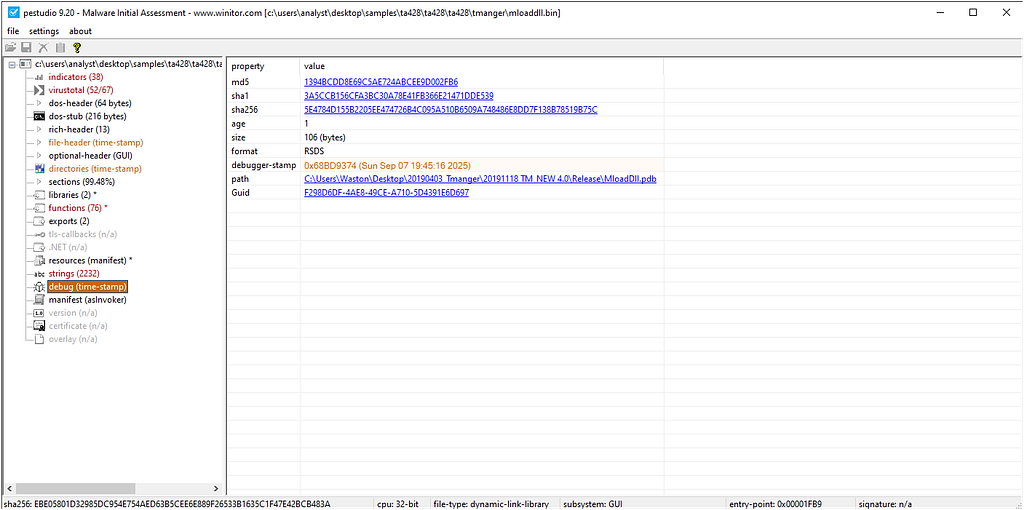The width and height of the screenshot is (1024, 510).
Task: Click the tree horizontal scrollbar right arrow
Action: (216, 488)
